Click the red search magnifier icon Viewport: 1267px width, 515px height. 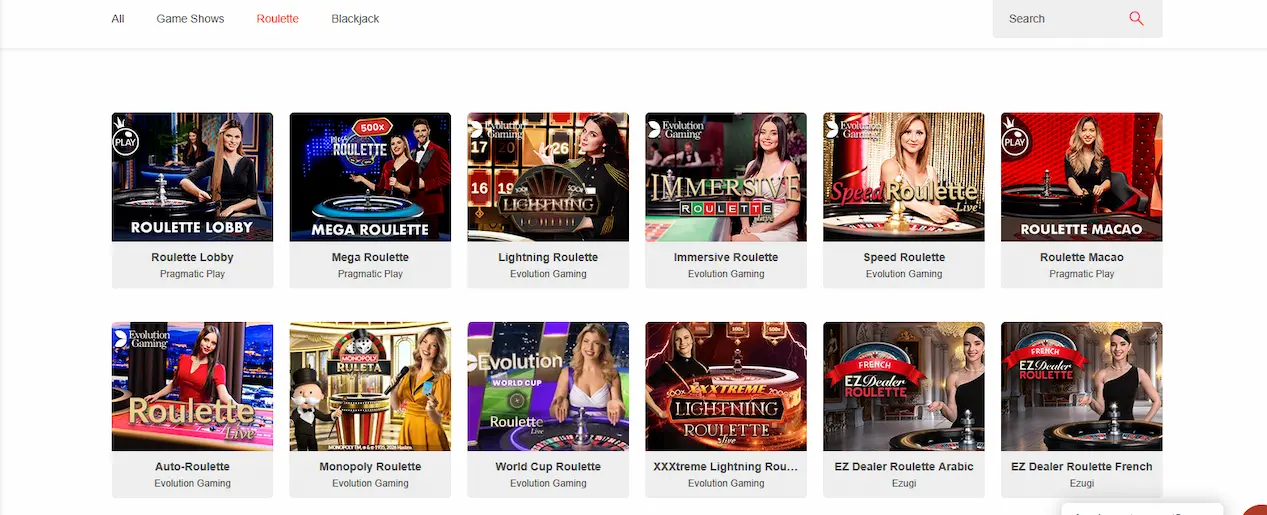coord(1136,18)
